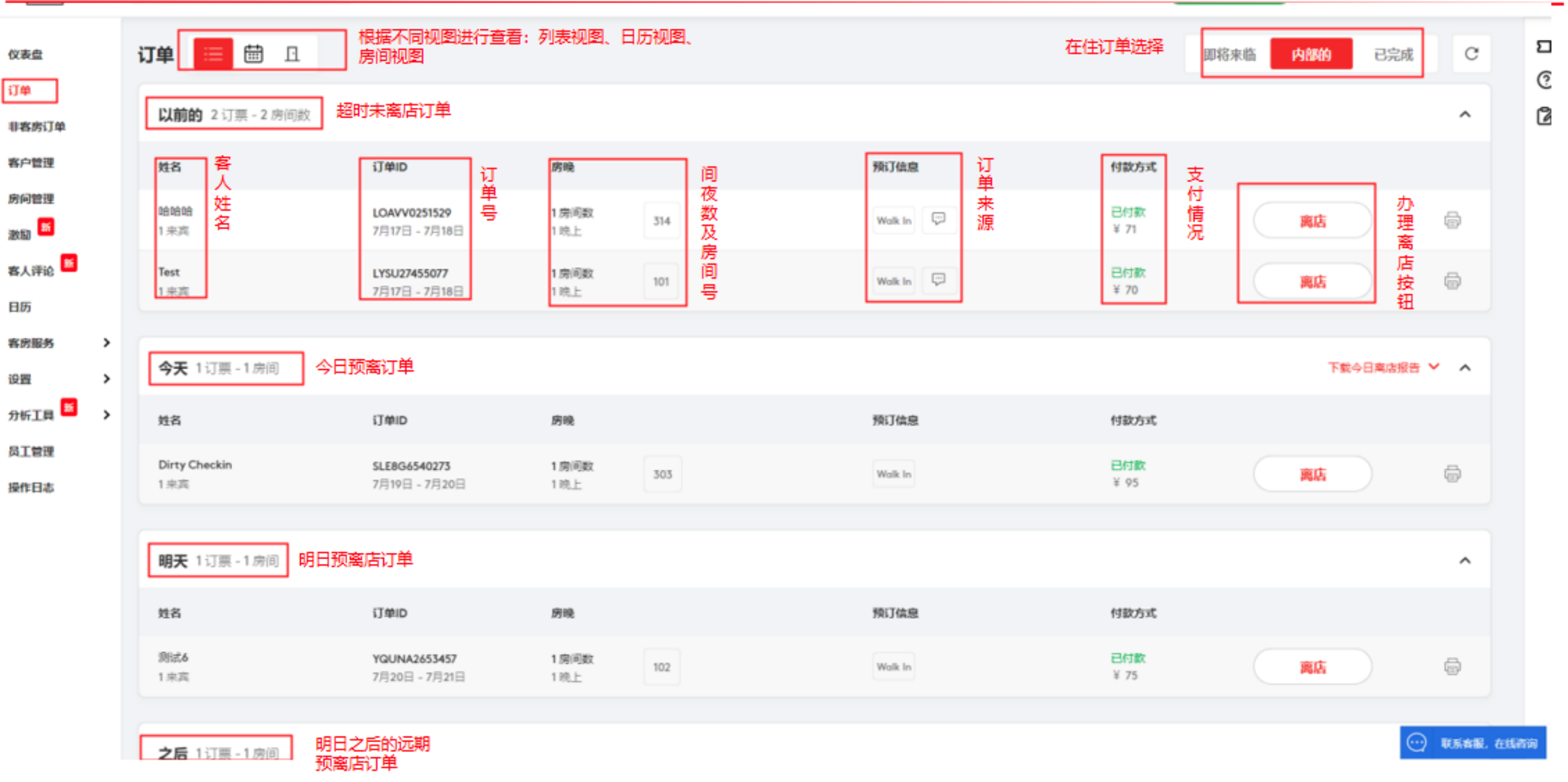Select the 已完成 completed filter
This screenshot has height=782, width=1568.
[1393, 55]
